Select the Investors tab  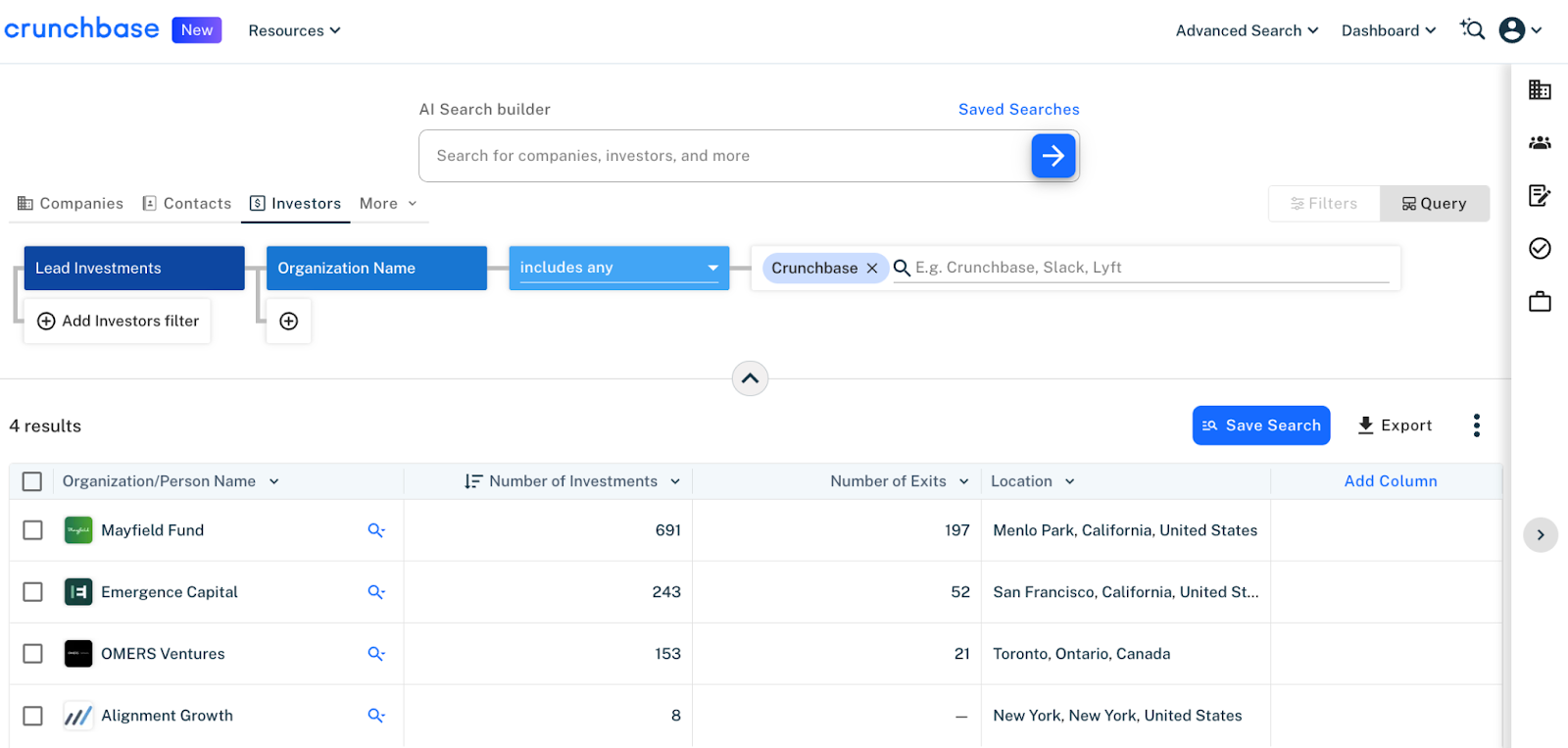[295, 204]
